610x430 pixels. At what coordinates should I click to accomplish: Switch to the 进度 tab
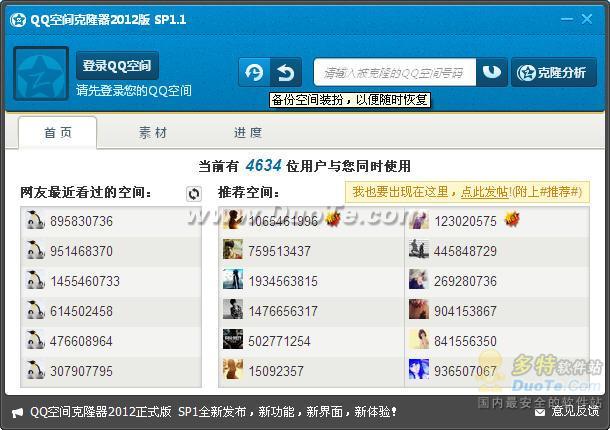click(248, 132)
